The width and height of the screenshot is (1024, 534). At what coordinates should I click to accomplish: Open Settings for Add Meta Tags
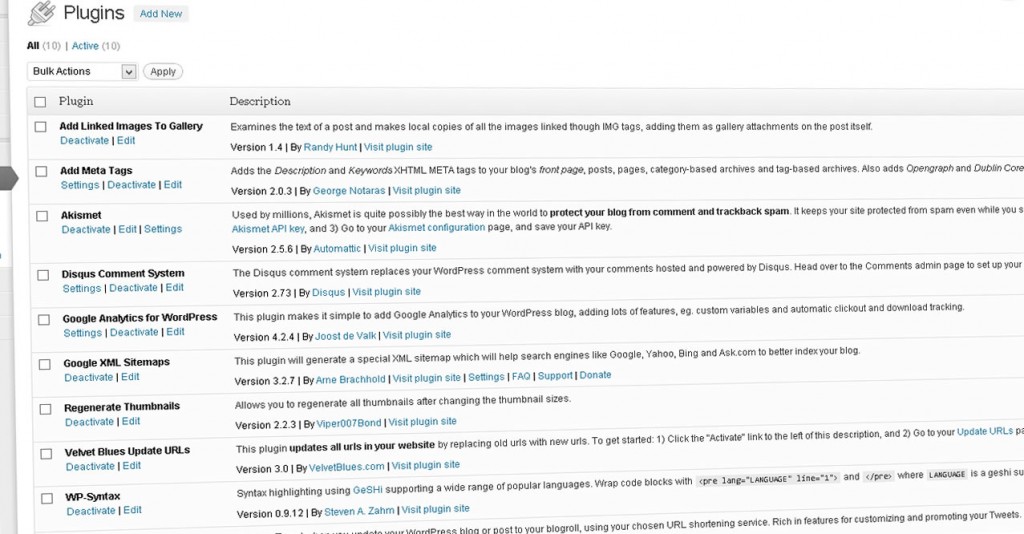pos(80,185)
